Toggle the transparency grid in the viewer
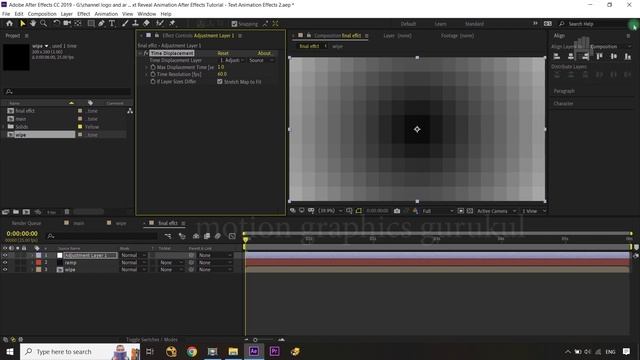The image size is (640, 360). [469, 211]
